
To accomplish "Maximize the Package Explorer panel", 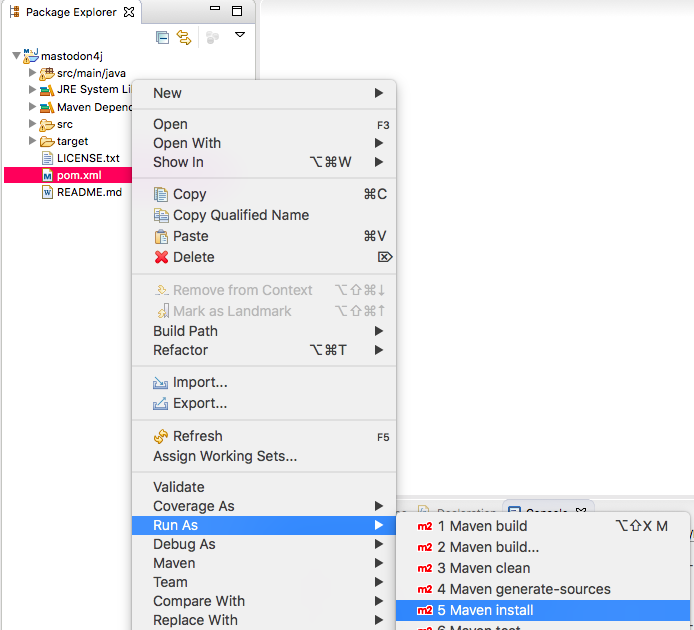I will [x=237, y=11].
